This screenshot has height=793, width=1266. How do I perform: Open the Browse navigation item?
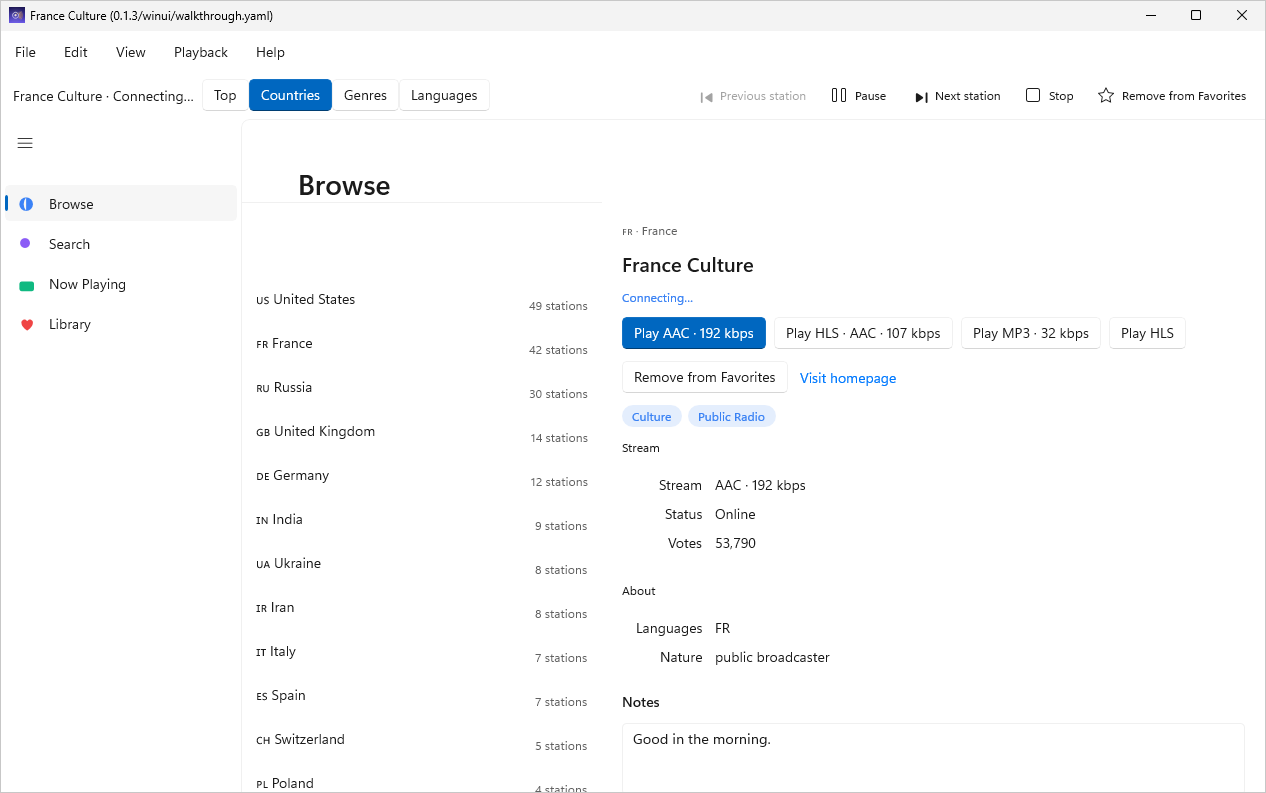[x=121, y=203]
